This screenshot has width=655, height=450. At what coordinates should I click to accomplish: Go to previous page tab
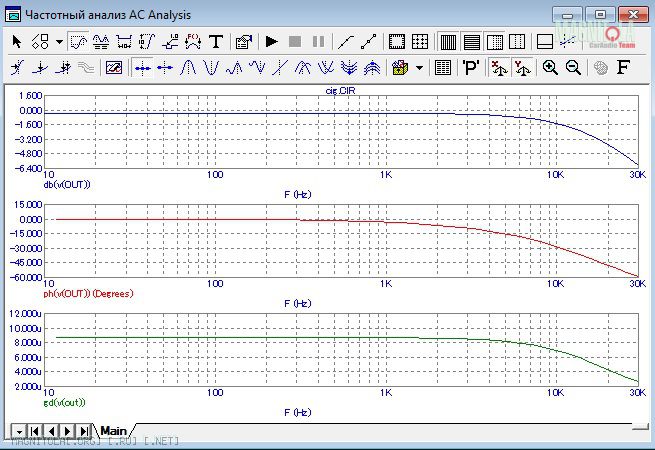click(x=51, y=431)
